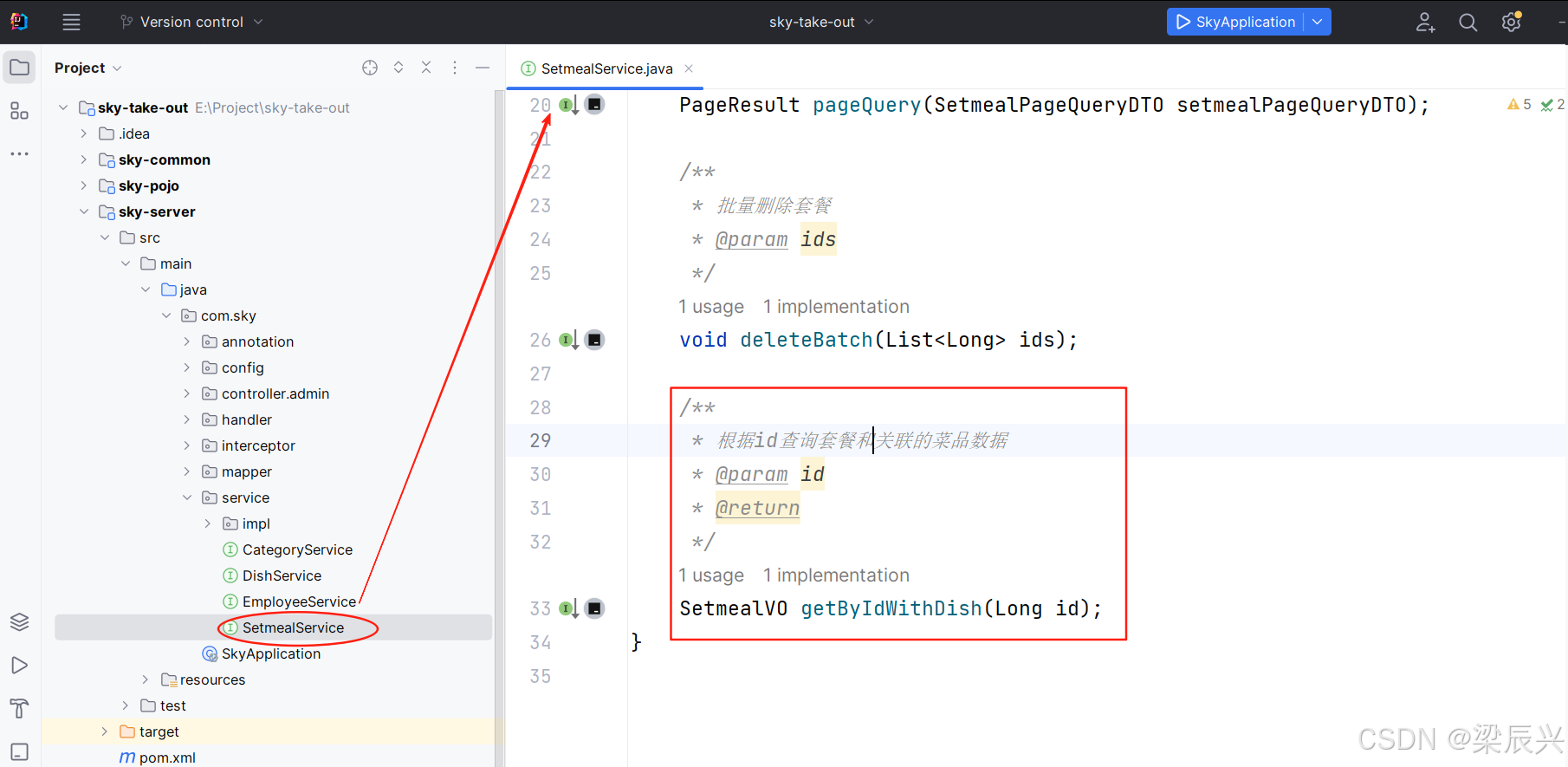Click the dark square gutter icon on line 26
This screenshot has width=1568, height=767.
(594, 340)
